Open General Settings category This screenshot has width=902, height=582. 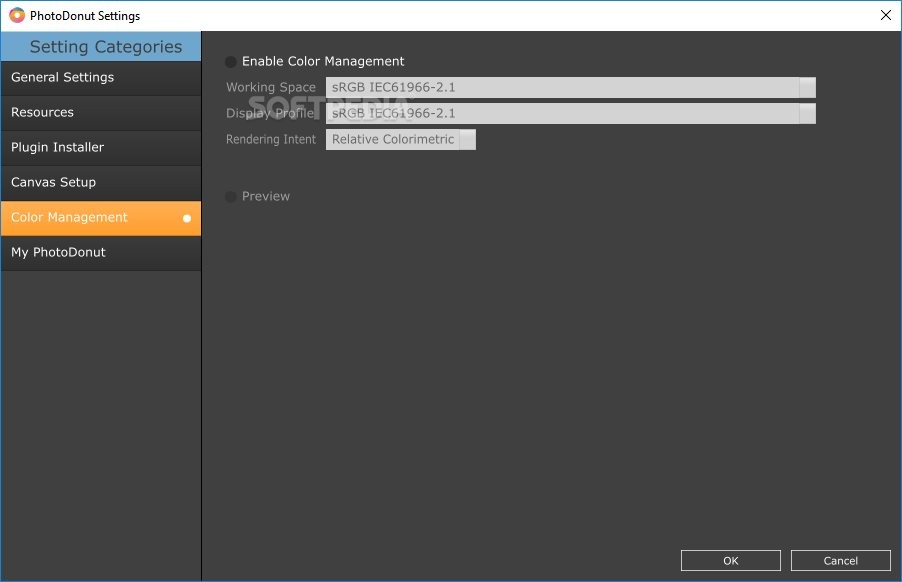click(101, 78)
